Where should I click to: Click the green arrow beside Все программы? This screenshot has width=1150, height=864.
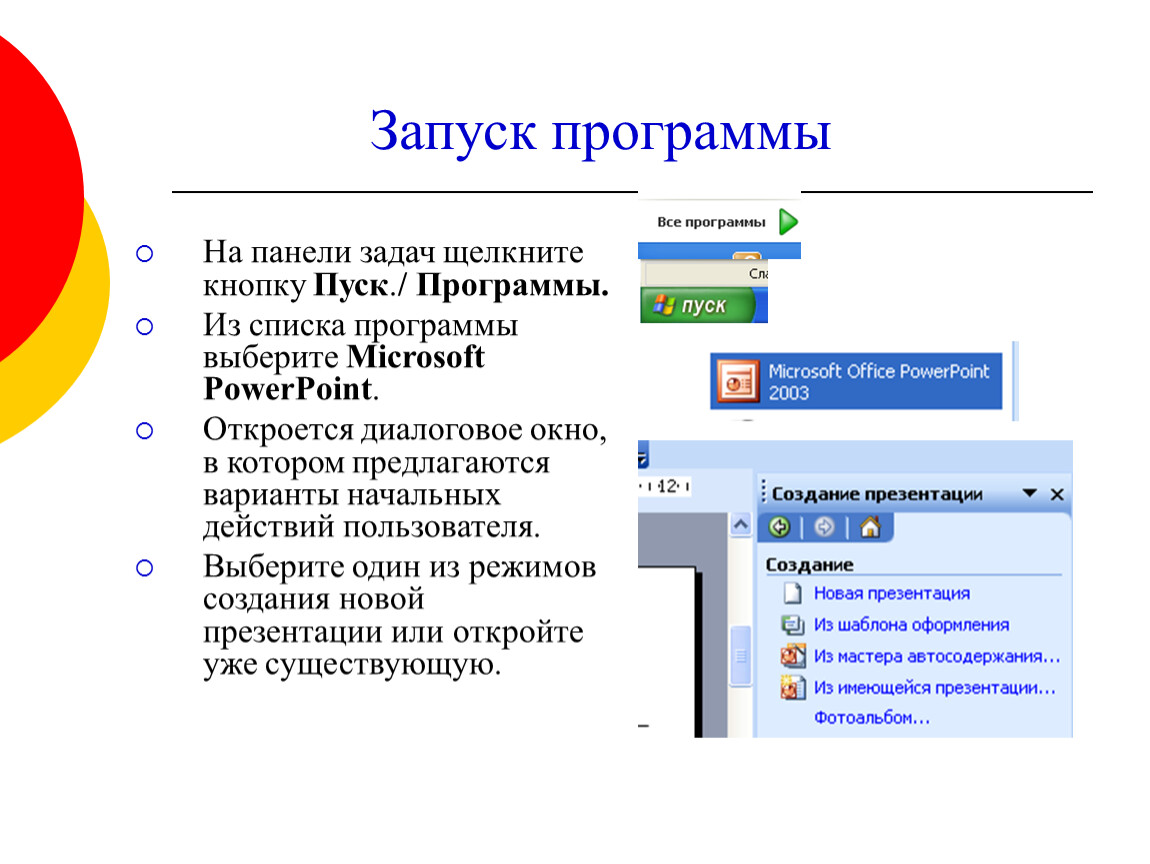coord(788,222)
